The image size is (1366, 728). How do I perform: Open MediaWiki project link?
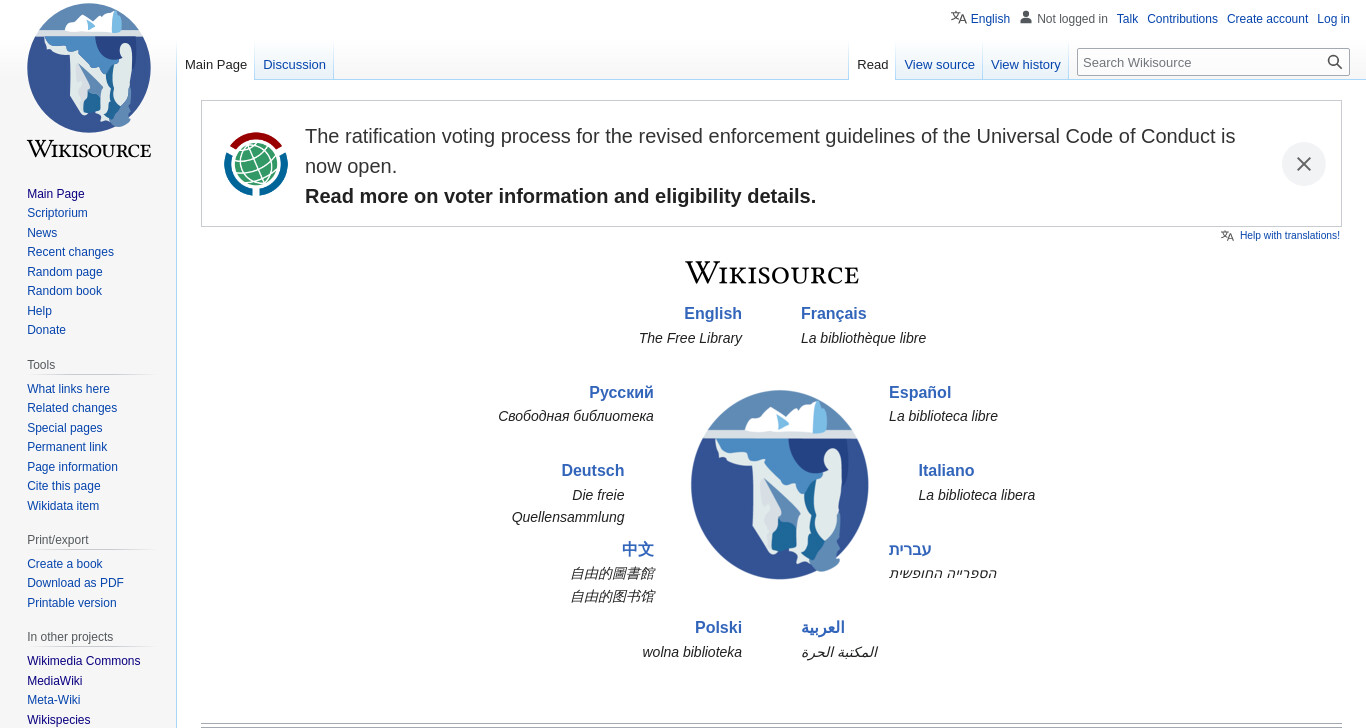55,681
